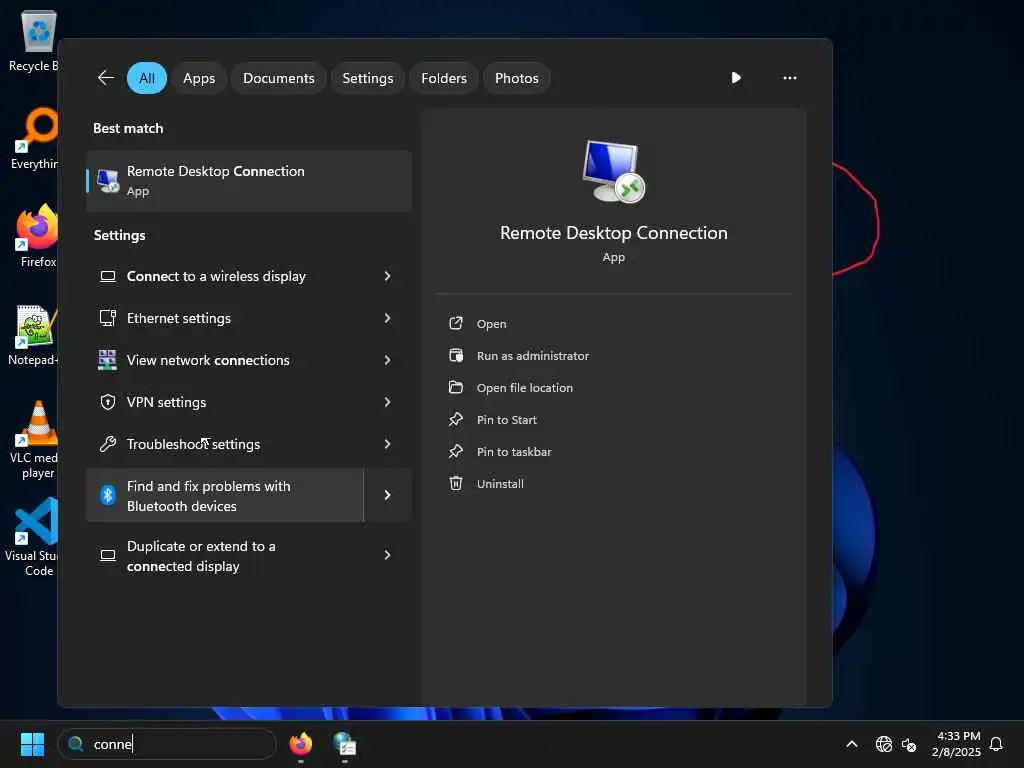This screenshot has width=1024, height=768.
Task: Open Duplicate or extend connected display
Action: click(x=225, y=555)
